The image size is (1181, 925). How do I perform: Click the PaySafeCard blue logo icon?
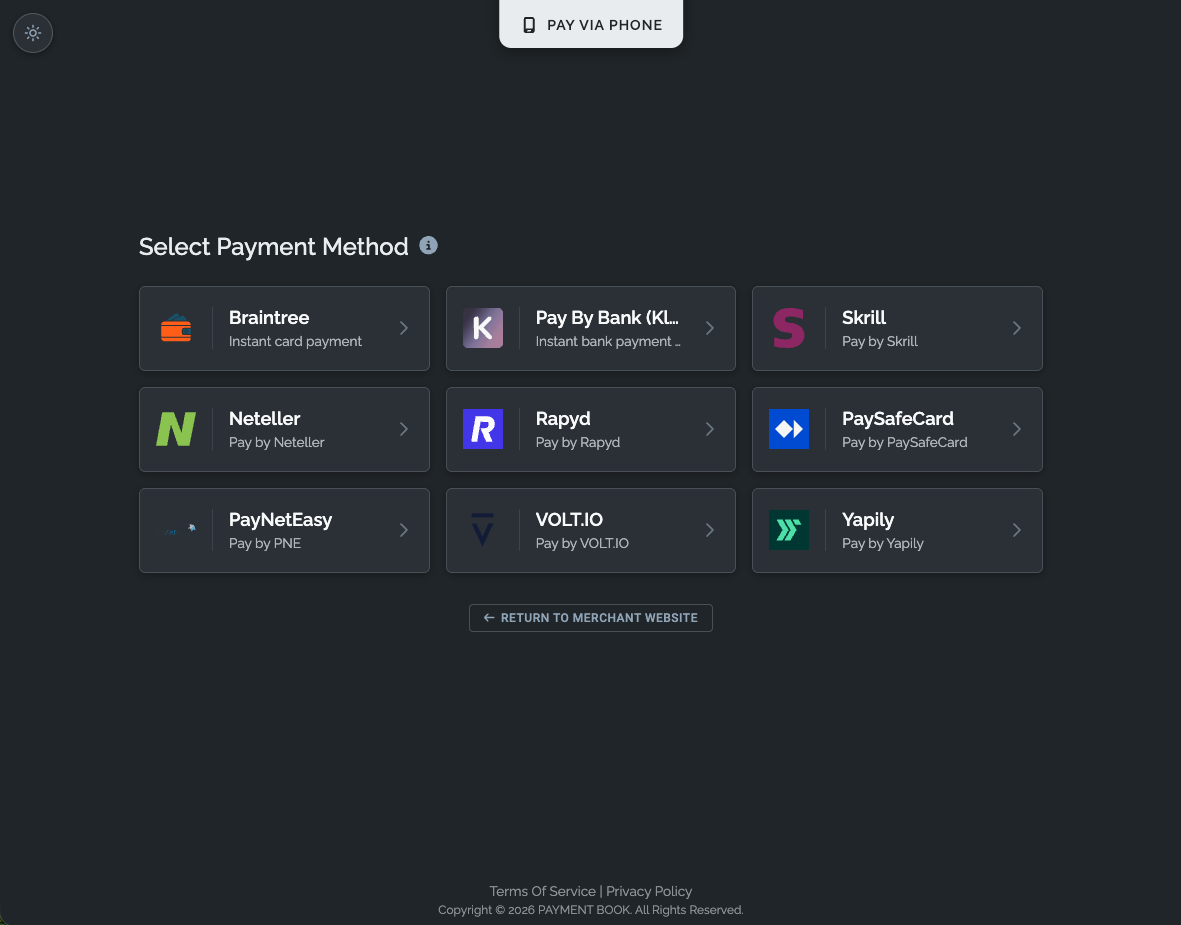789,429
